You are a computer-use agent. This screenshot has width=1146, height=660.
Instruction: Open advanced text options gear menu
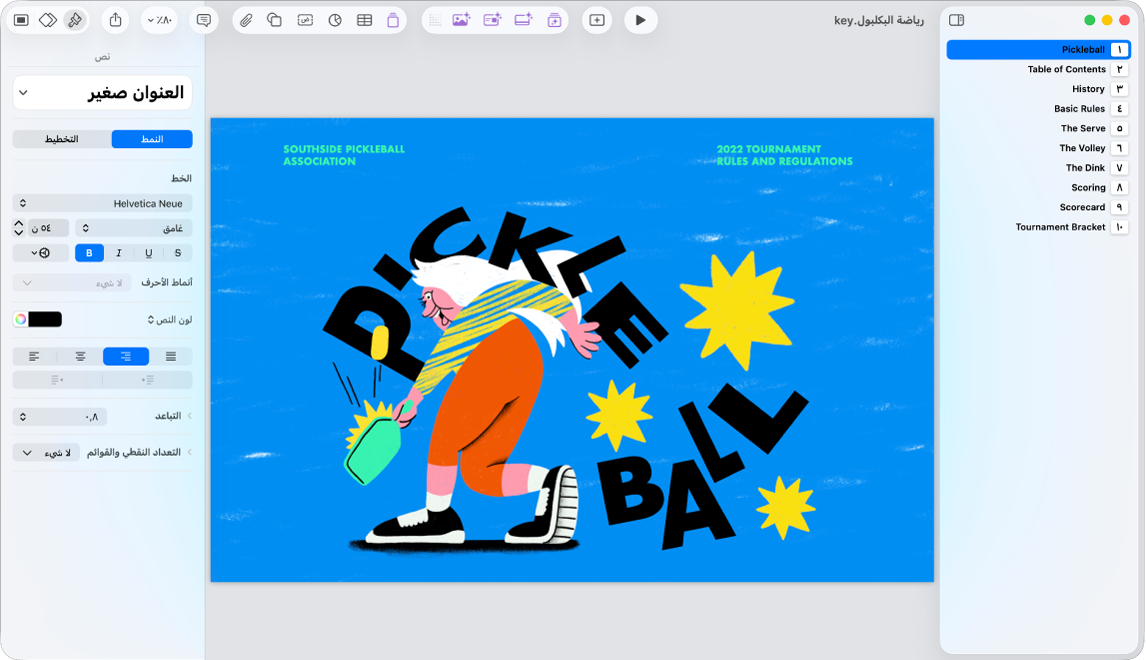tap(41, 253)
